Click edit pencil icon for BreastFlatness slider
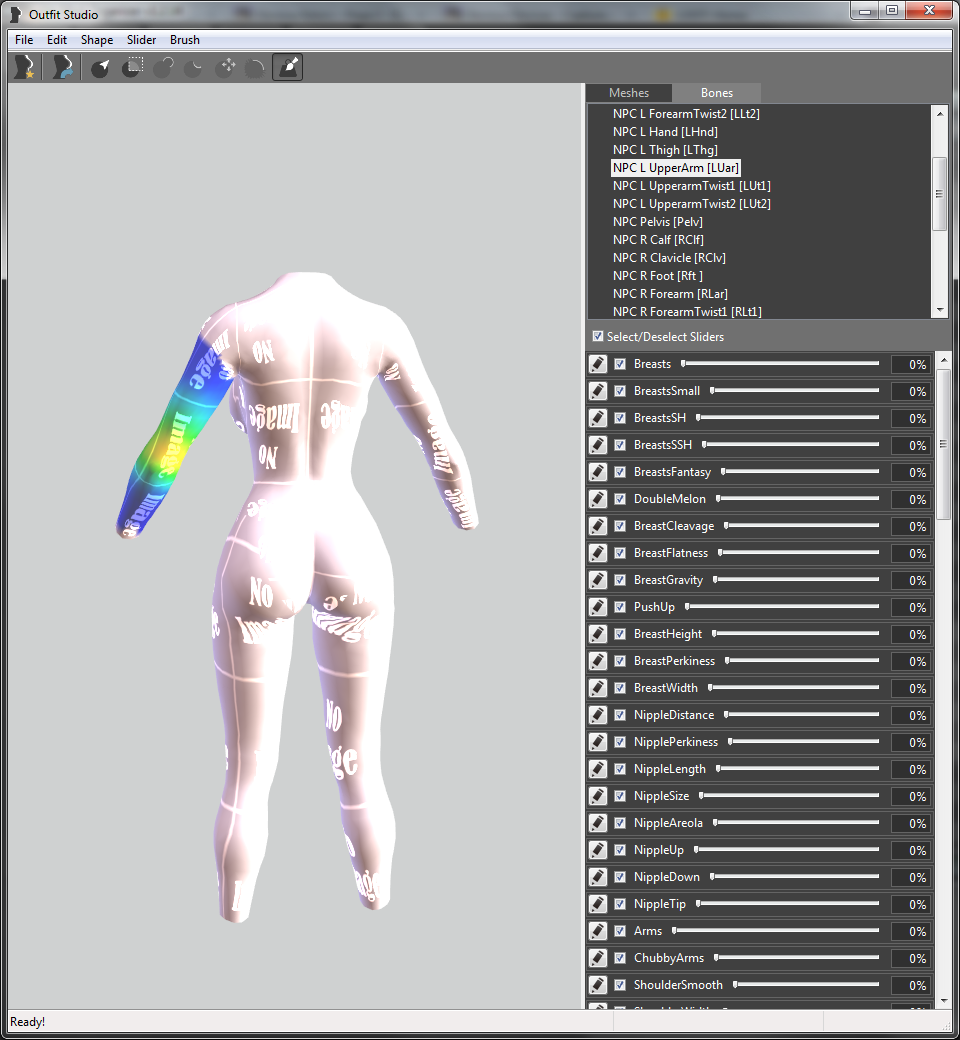The width and height of the screenshot is (960, 1040). 598,553
